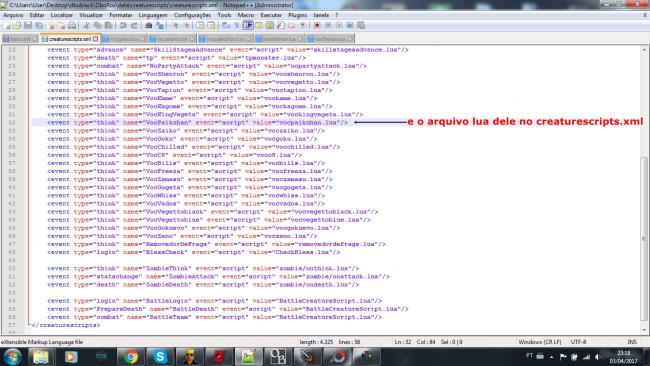Click the Copy toolbar icon
Viewport: 650px width, 366px height.
(97, 26)
